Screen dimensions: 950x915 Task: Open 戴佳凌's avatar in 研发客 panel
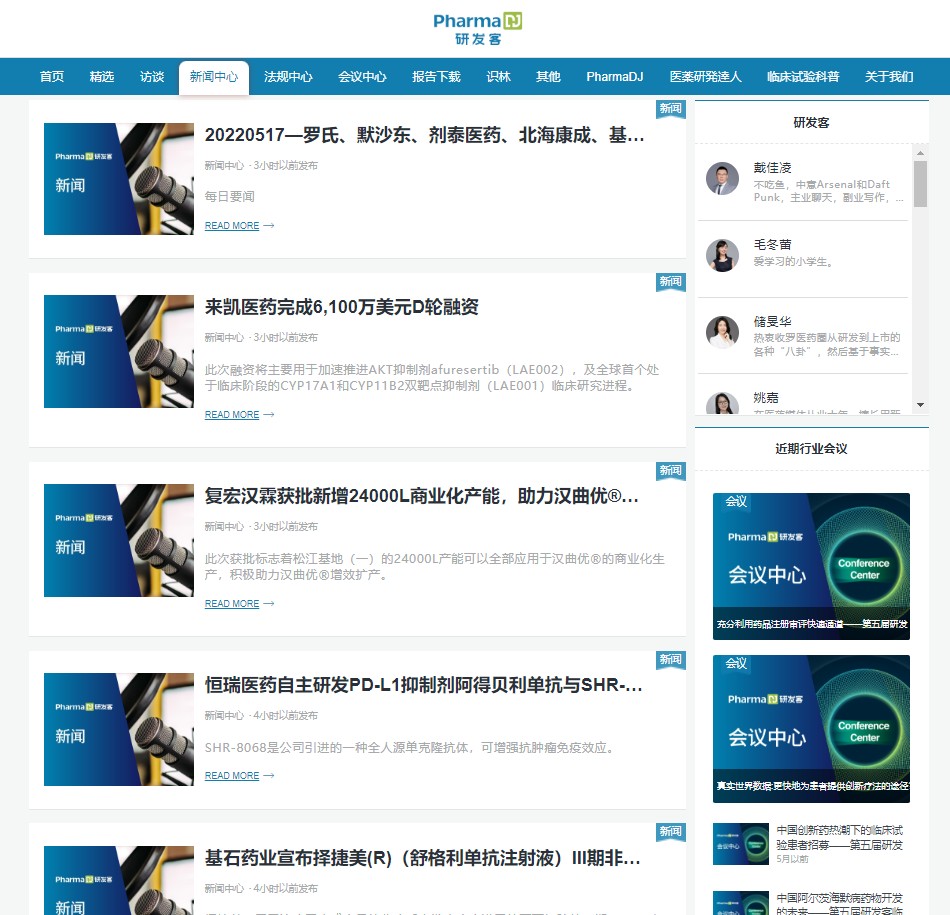[x=722, y=178]
